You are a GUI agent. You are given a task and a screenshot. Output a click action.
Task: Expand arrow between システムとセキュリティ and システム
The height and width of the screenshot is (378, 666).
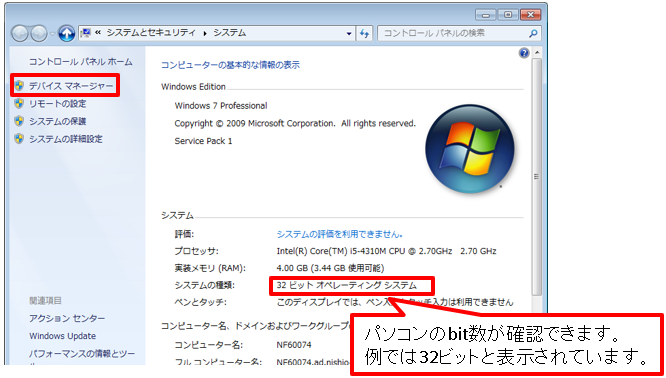[x=205, y=33]
